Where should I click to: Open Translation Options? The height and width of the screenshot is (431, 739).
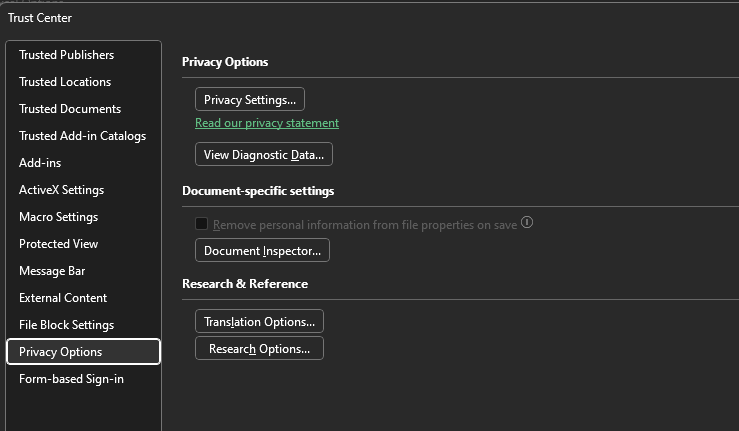(259, 321)
